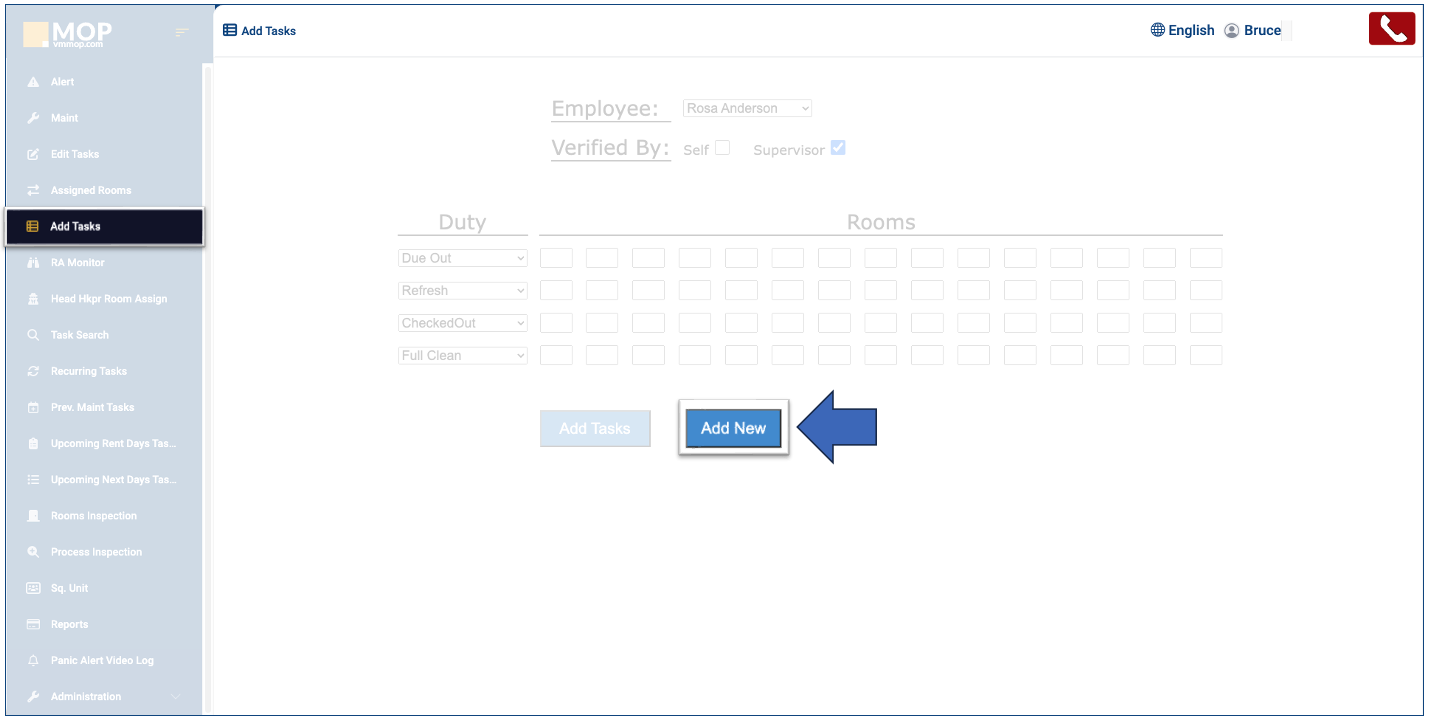Click the red phone call icon

pos(1391,29)
